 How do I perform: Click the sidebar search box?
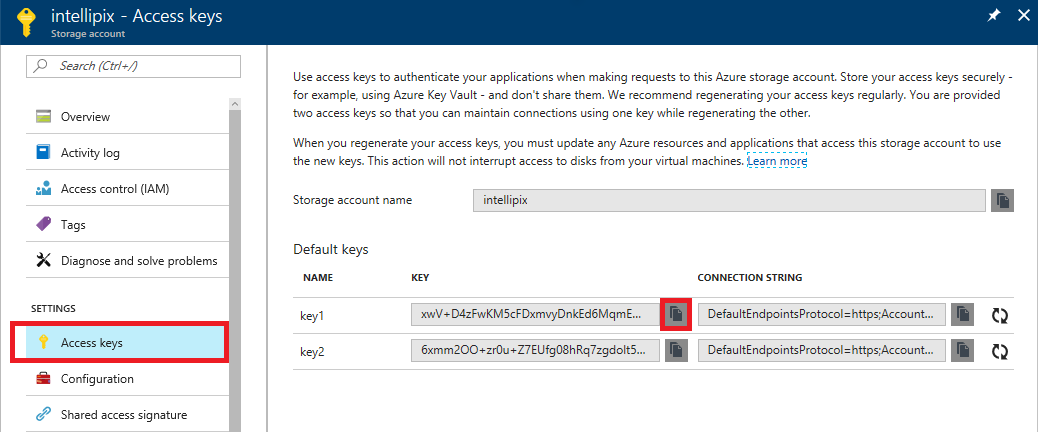click(134, 66)
